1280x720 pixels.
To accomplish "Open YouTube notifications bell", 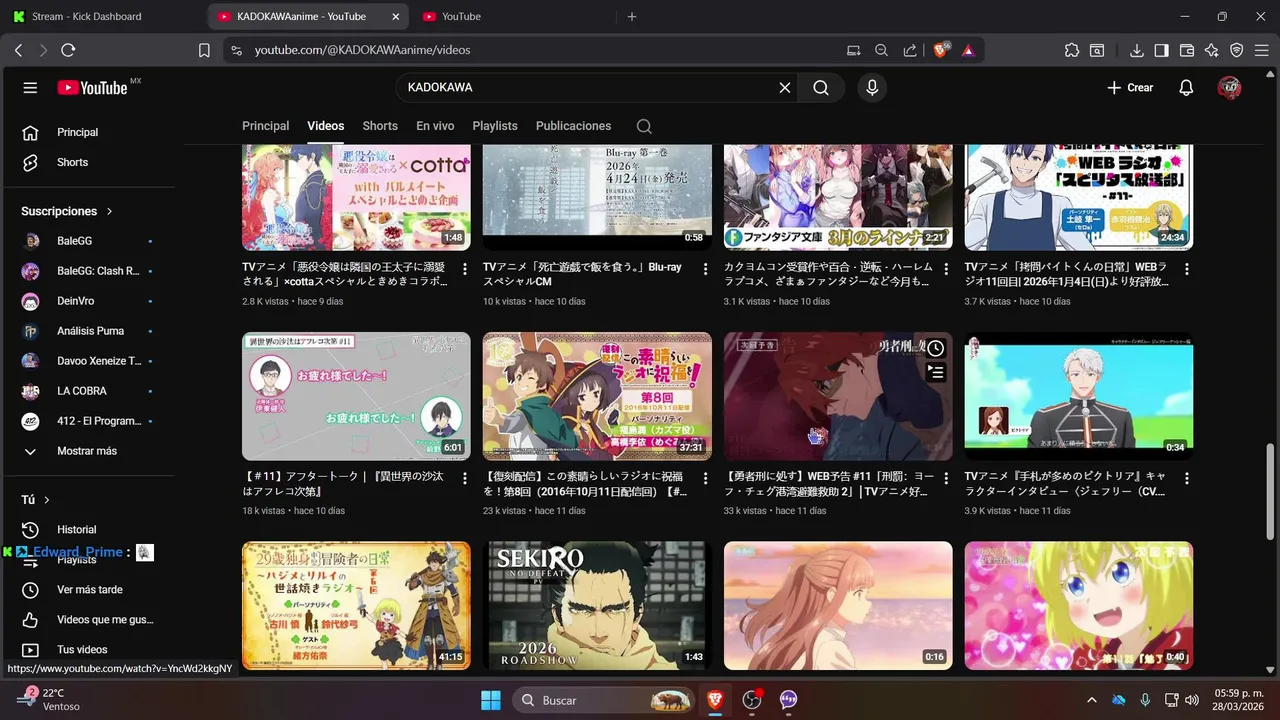I will 1186,88.
